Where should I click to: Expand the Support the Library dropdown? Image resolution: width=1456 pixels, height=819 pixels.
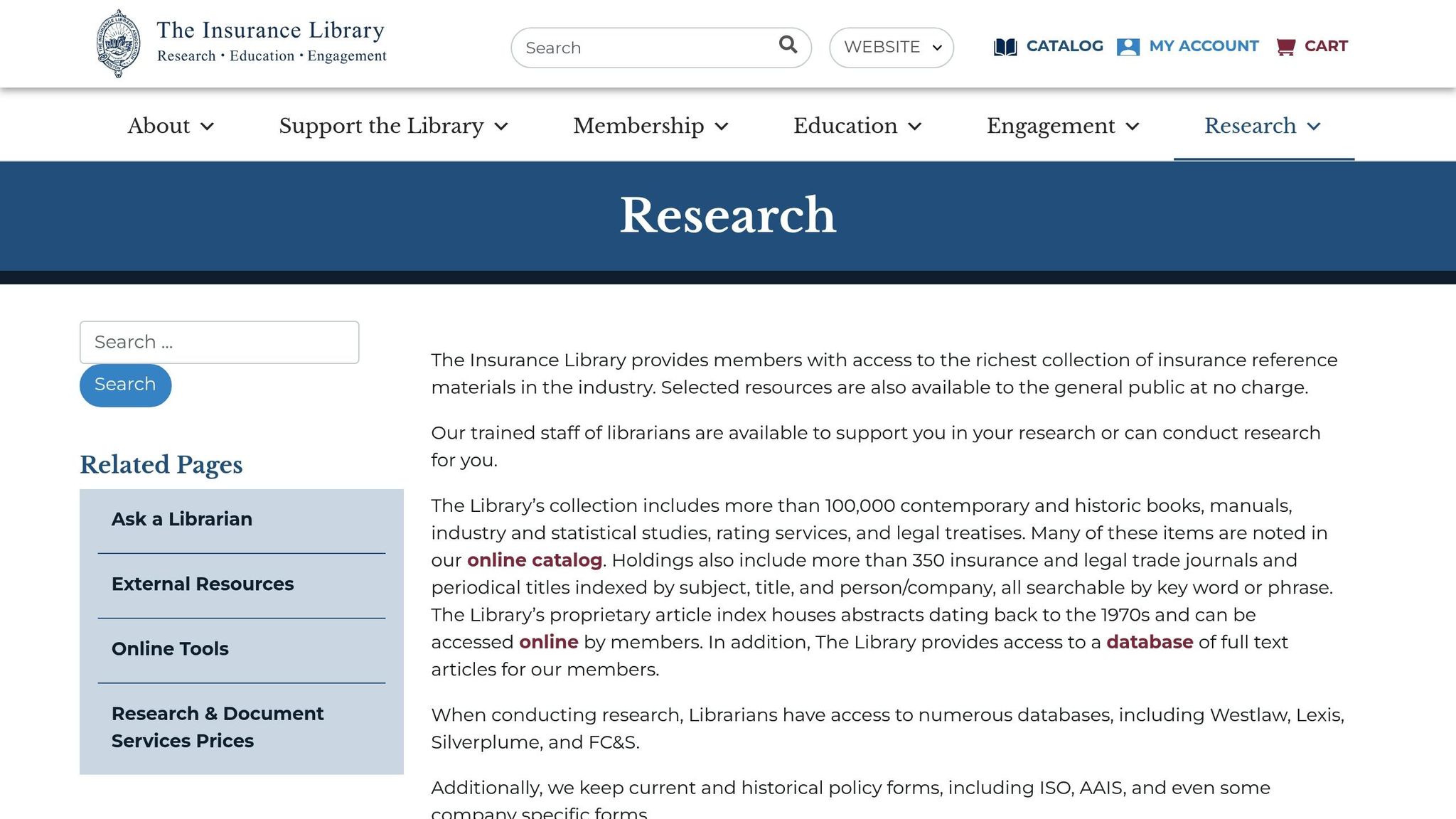(x=501, y=128)
